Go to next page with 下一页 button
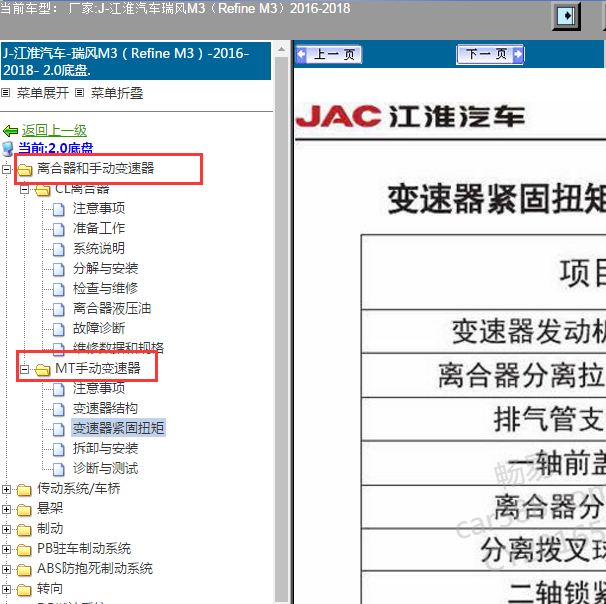 [490, 54]
